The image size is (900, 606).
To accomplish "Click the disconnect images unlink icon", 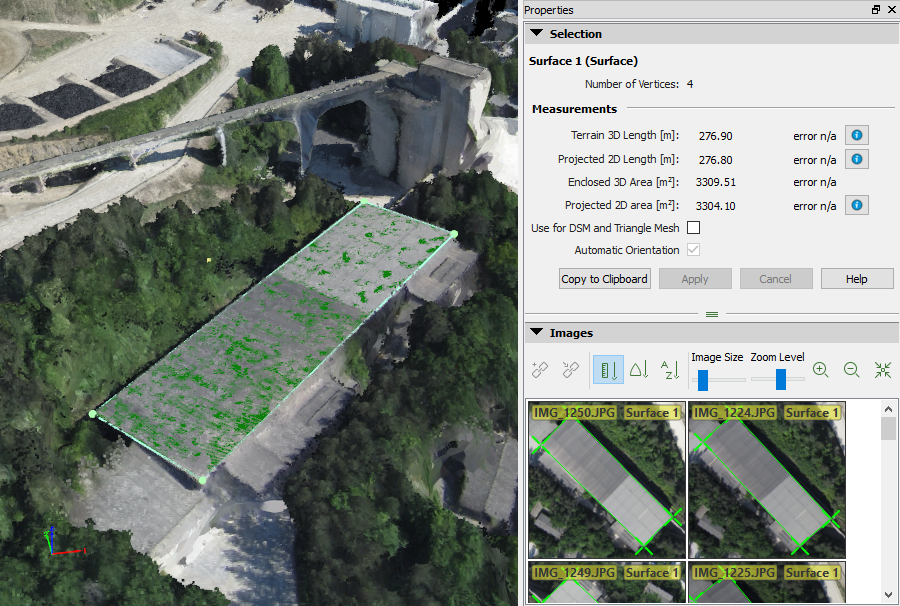I will coord(571,370).
